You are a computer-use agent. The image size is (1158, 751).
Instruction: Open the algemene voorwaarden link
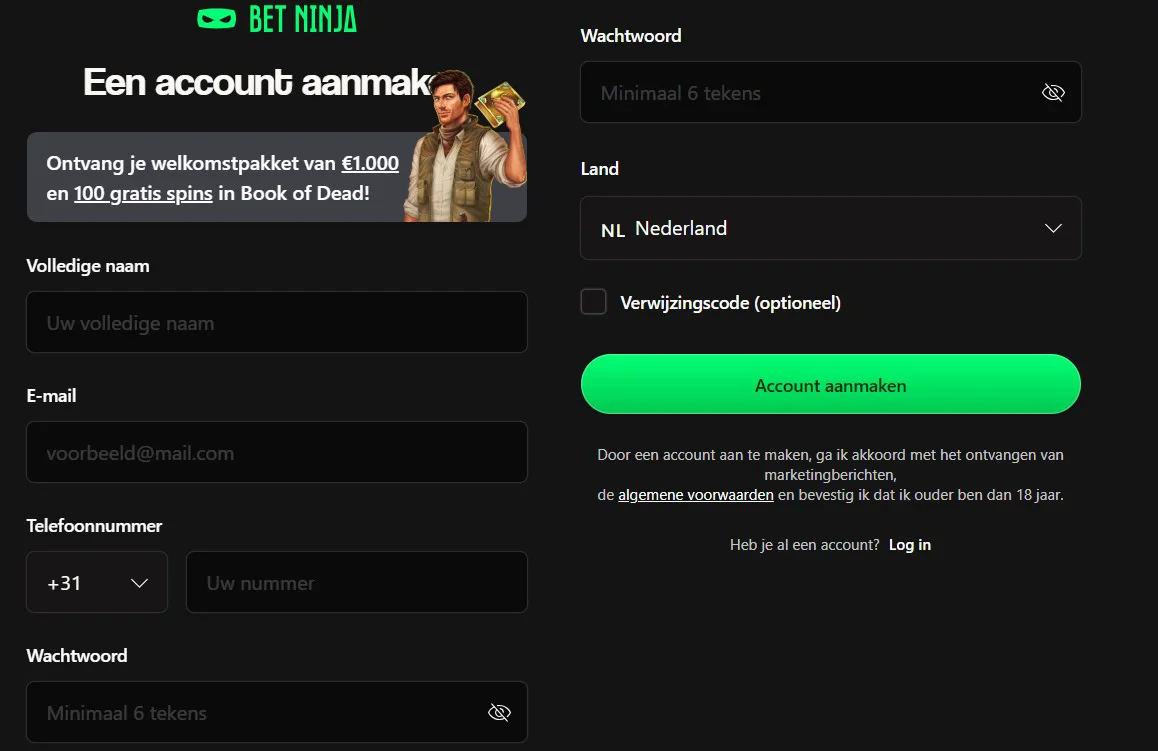click(x=696, y=495)
